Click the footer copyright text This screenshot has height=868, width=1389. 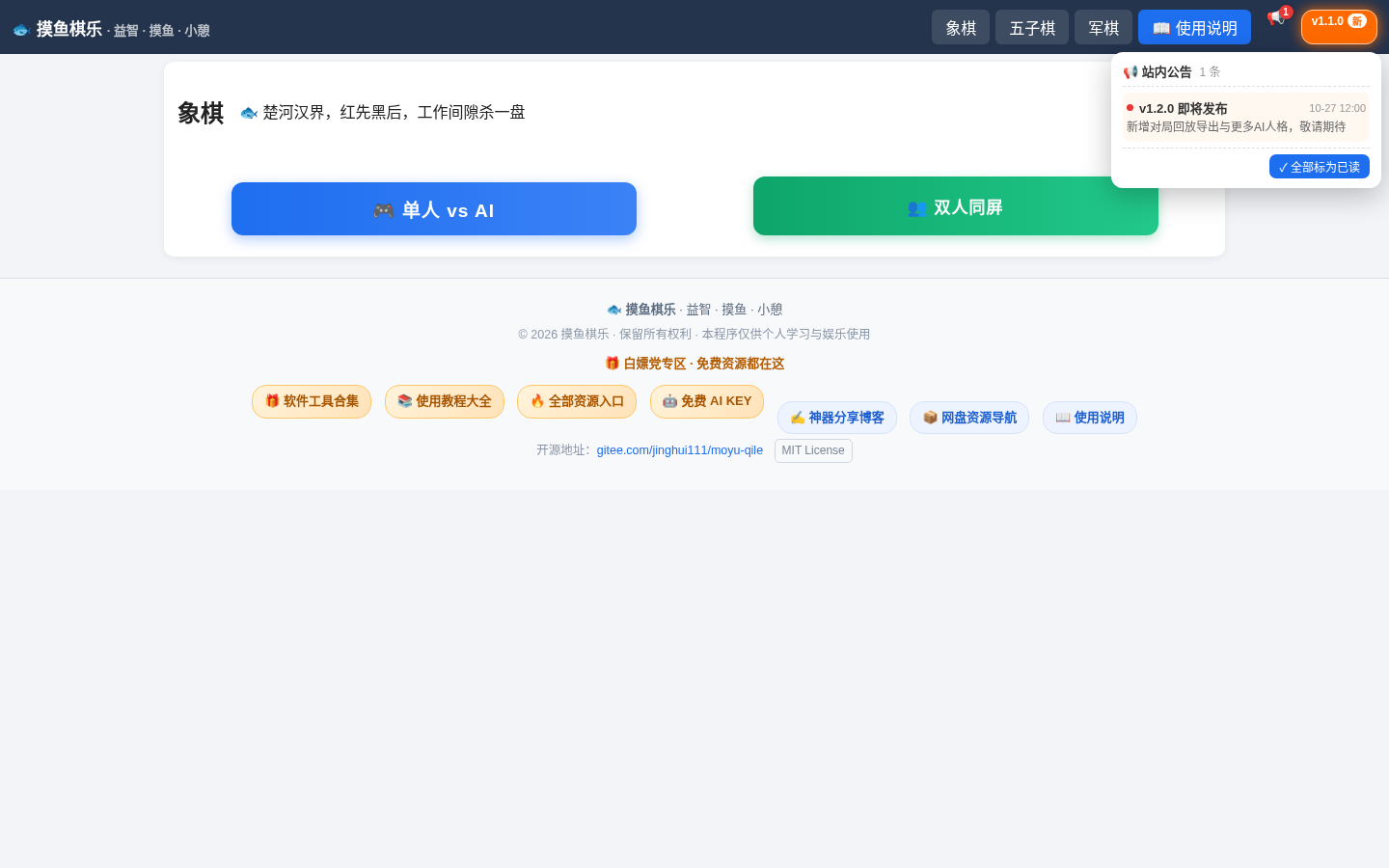[694, 334]
